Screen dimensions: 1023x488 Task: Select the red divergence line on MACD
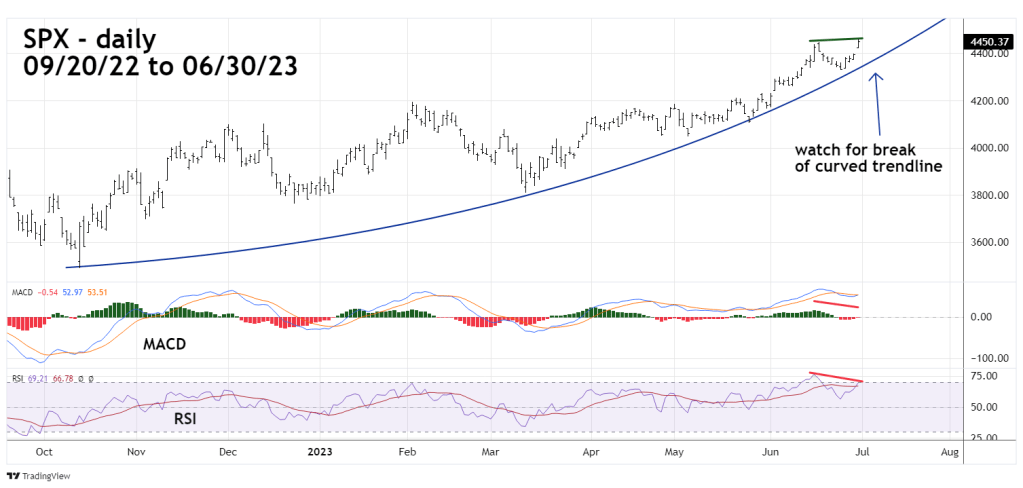pos(835,303)
